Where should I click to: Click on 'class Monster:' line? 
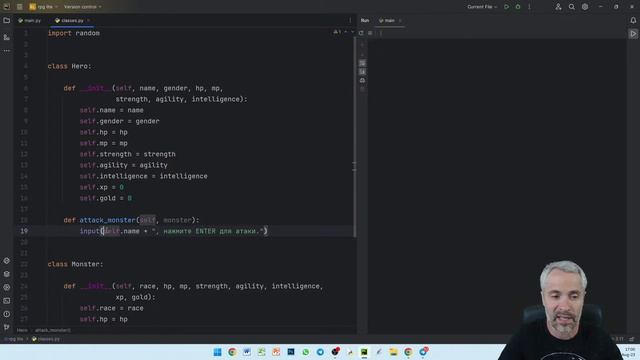pos(76,264)
